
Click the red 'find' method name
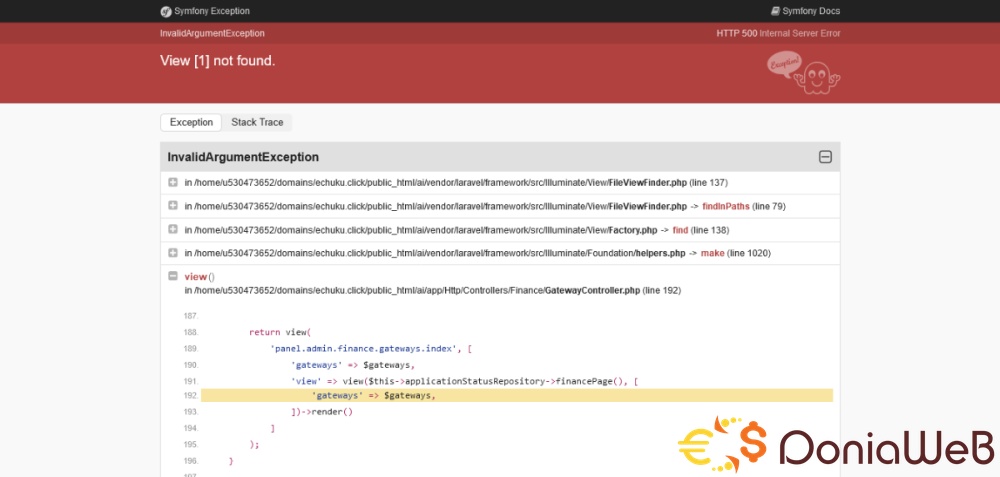coord(680,230)
